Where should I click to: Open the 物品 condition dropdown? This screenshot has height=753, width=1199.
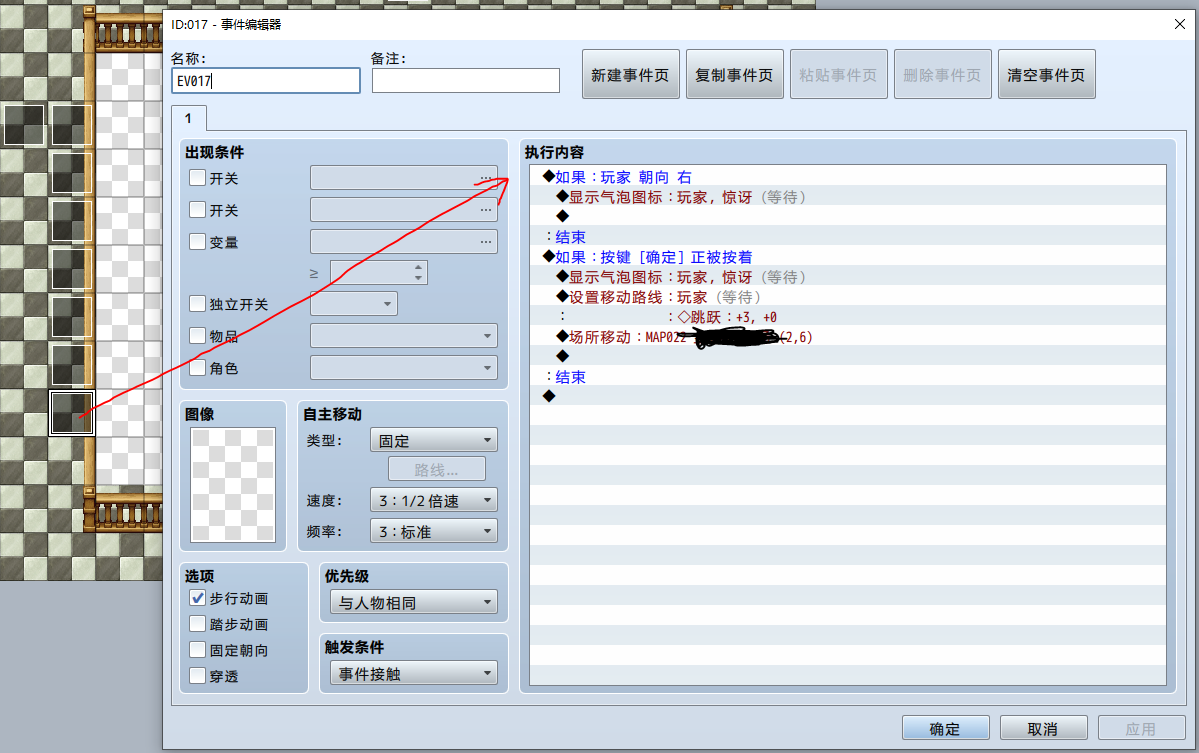pos(404,336)
